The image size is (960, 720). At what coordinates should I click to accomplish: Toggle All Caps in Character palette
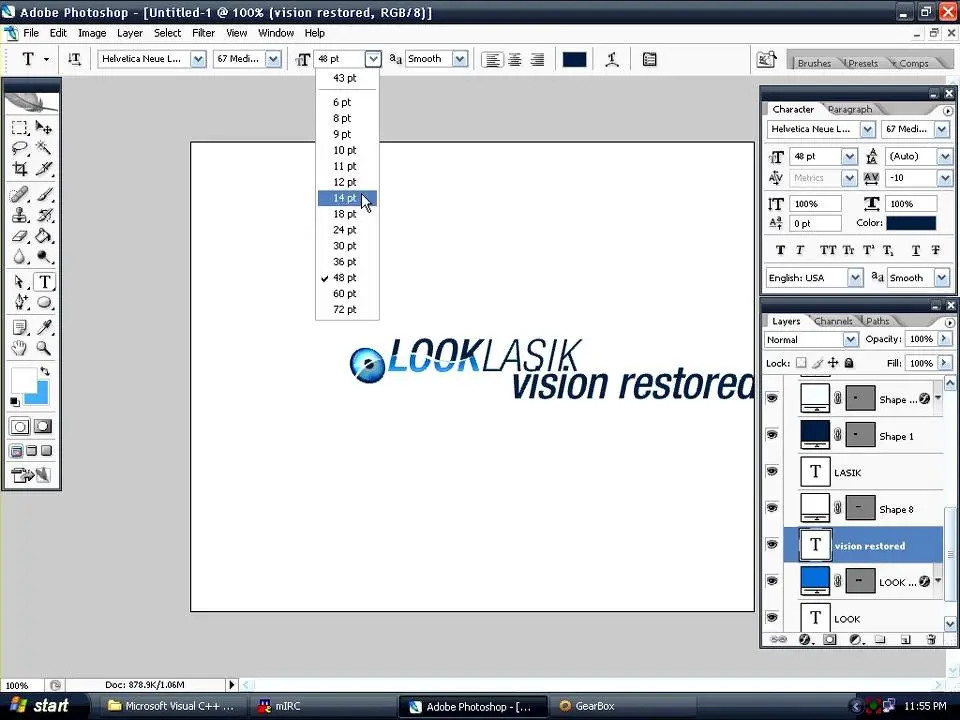point(828,250)
